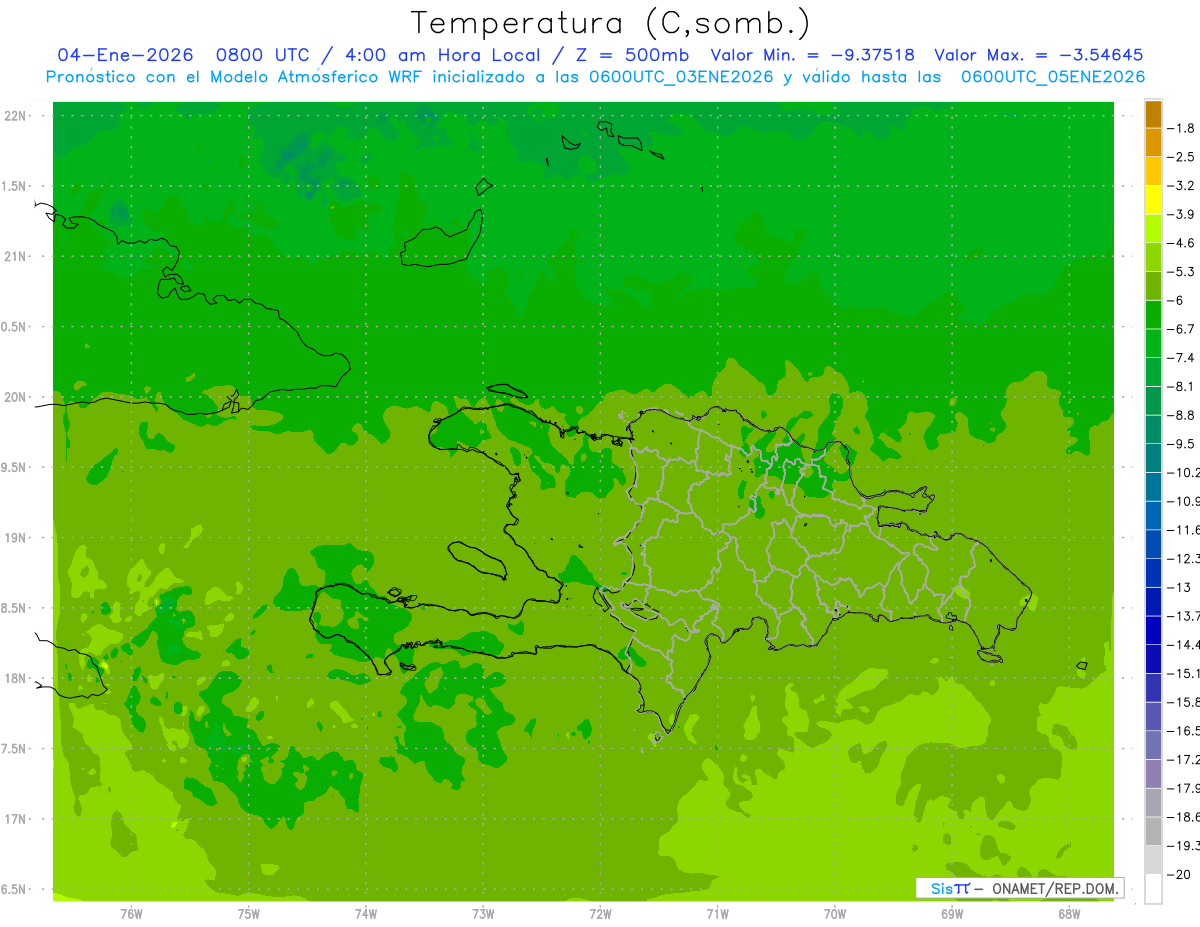Image resolution: width=1200 pixels, height=927 pixels.
Task: Click the 69W longitude label
Action: tap(951, 914)
